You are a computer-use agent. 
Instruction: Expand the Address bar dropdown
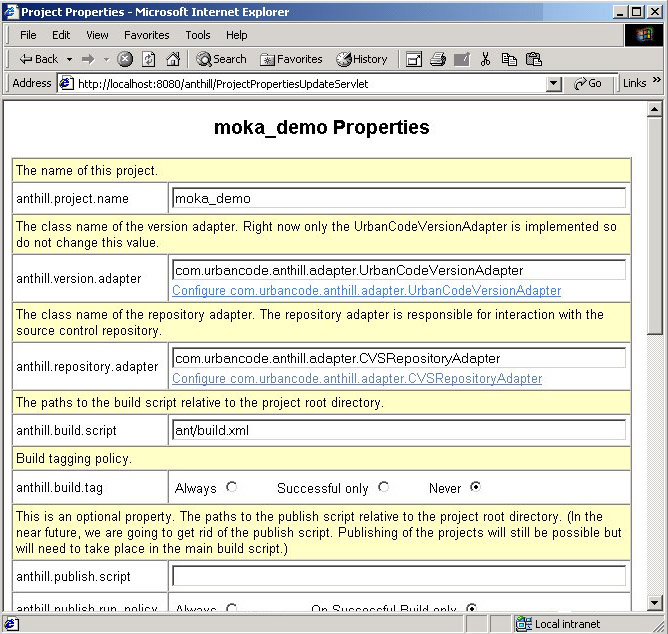pyautogui.click(x=553, y=84)
